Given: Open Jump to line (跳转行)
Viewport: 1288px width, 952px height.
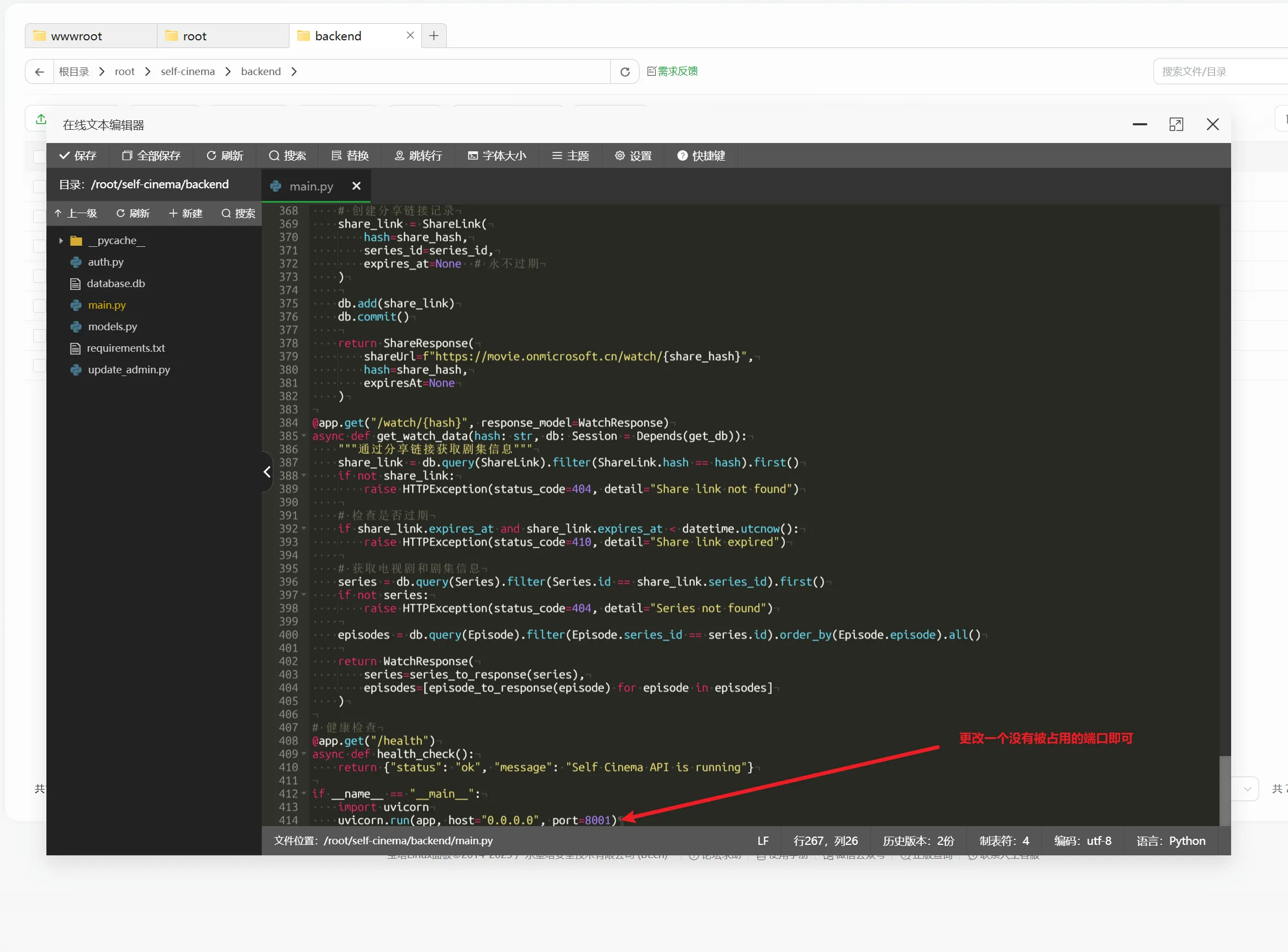Looking at the screenshot, I should (419, 156).
